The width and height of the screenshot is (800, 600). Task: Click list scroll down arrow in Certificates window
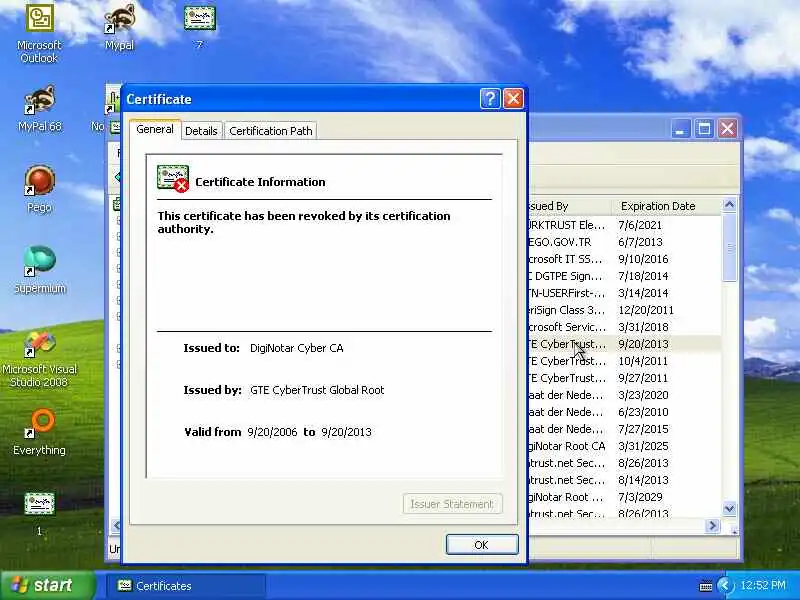pyautogui.click(x=730, y=508)
